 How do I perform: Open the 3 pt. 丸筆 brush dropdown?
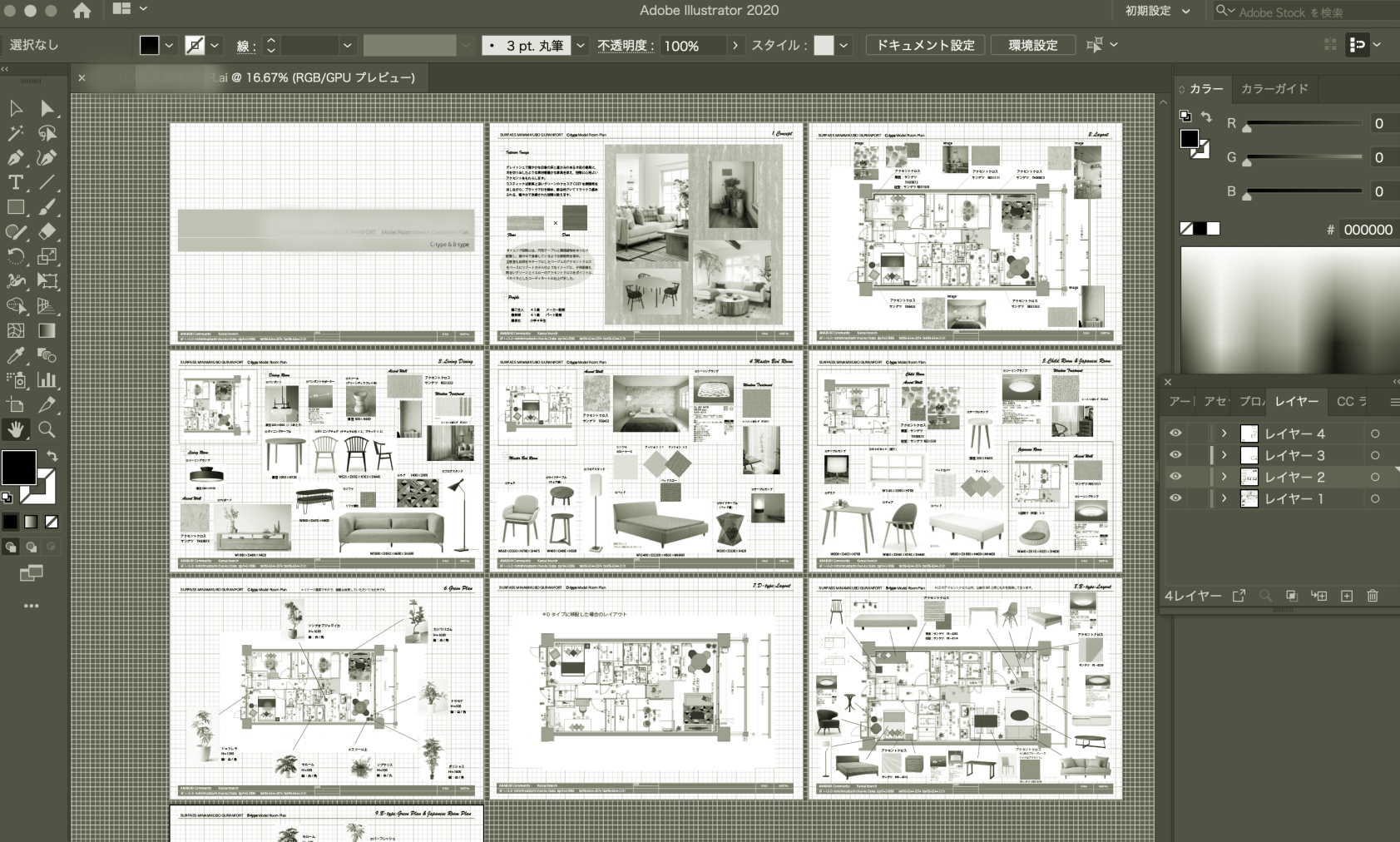(x=581, y=46)
